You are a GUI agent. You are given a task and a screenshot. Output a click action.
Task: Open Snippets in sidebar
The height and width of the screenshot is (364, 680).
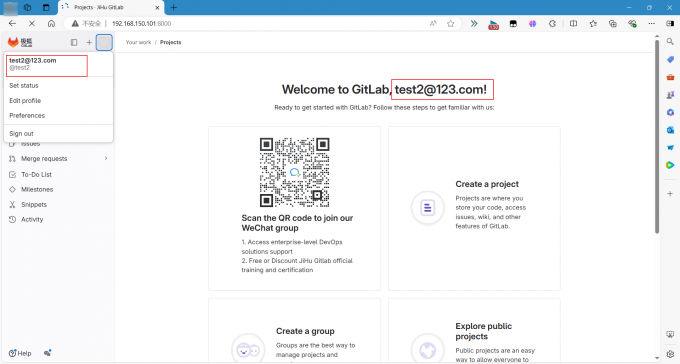click(34, 204)
